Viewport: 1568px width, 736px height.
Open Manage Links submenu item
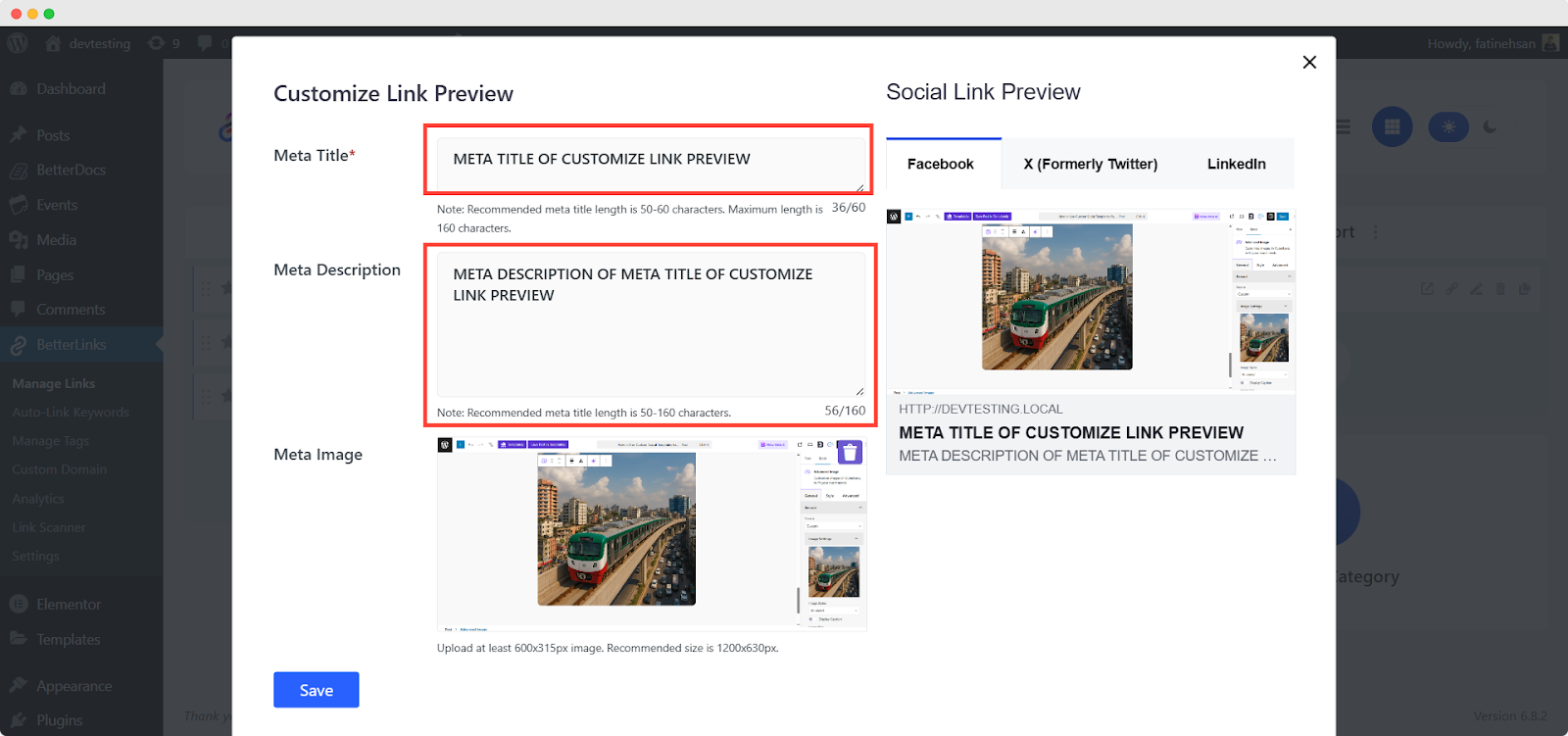(x=54, y=384)
